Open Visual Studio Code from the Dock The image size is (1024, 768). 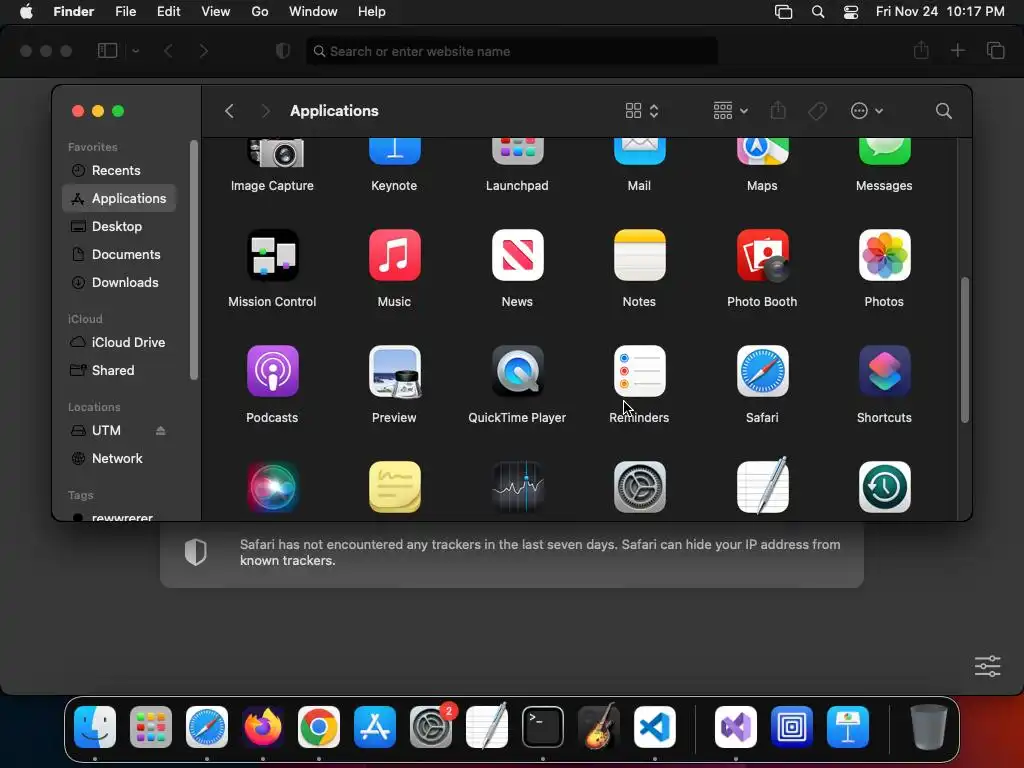point(654,727)
